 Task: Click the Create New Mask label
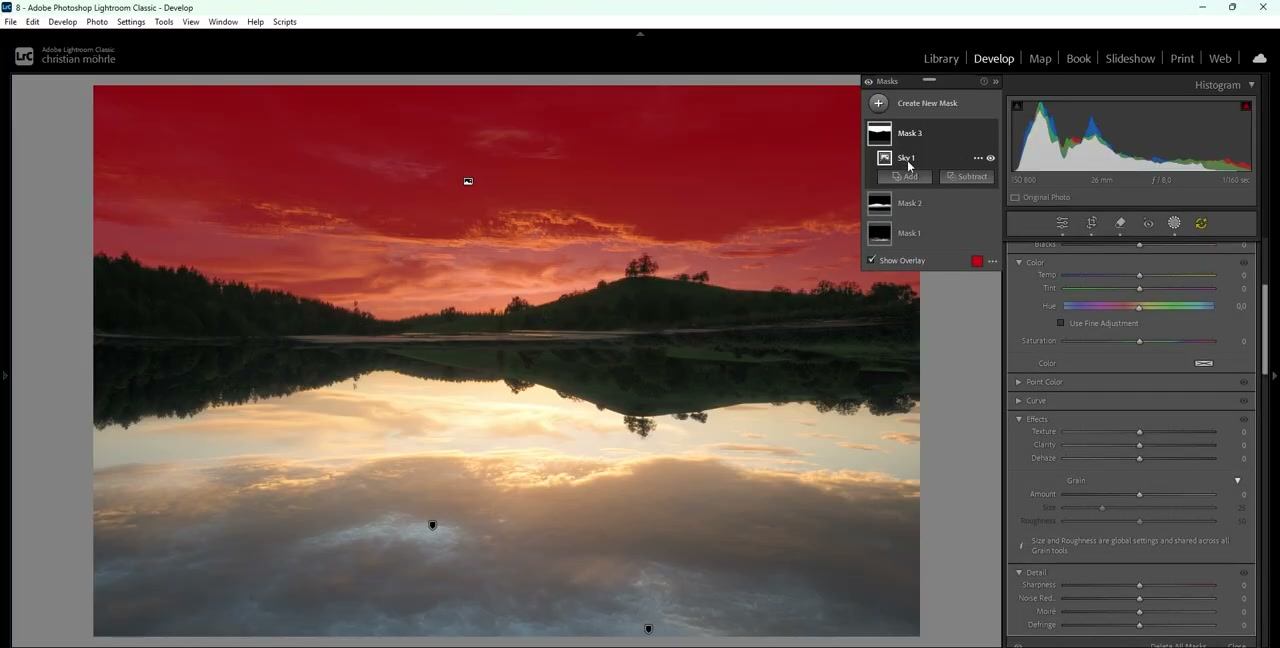click(x=927, y=103)
